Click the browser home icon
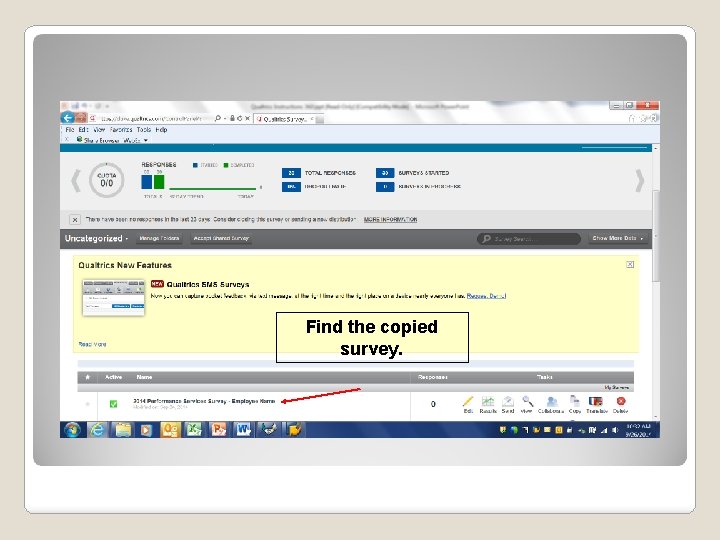 pyautogui.click(x=632, y=118)
